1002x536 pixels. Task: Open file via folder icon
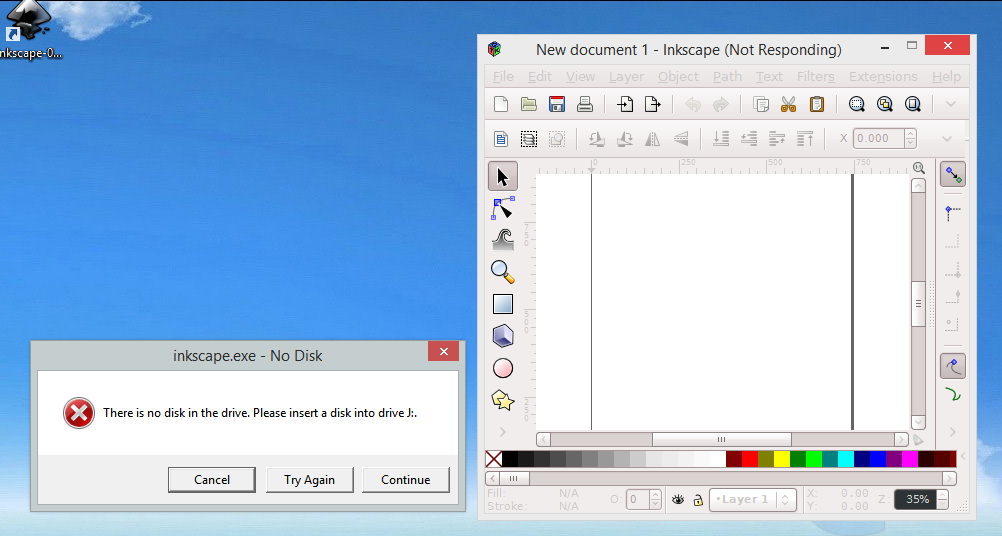(528, 104)
